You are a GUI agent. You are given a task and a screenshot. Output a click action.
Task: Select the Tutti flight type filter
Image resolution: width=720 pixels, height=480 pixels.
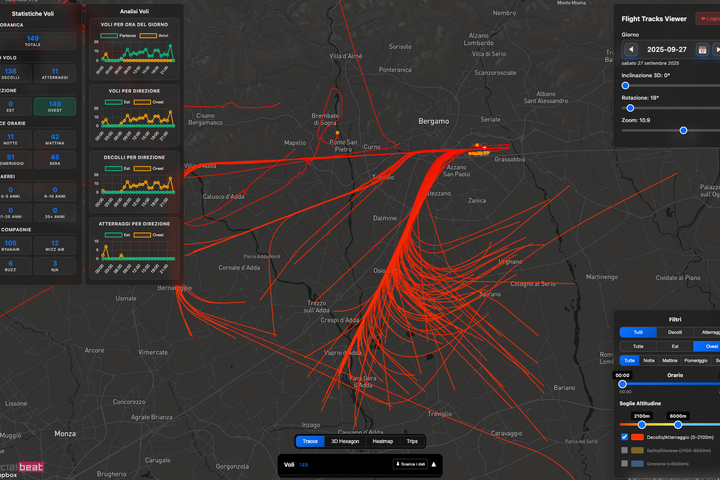638,332
